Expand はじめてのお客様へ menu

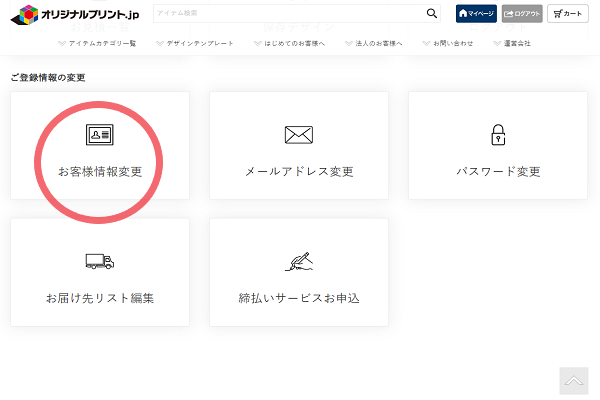point(289,44)
